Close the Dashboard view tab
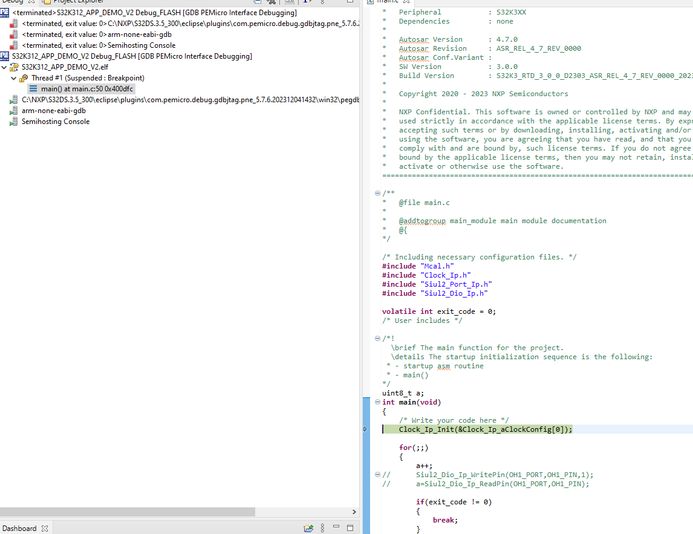693x534 pixels. point(45,528)
